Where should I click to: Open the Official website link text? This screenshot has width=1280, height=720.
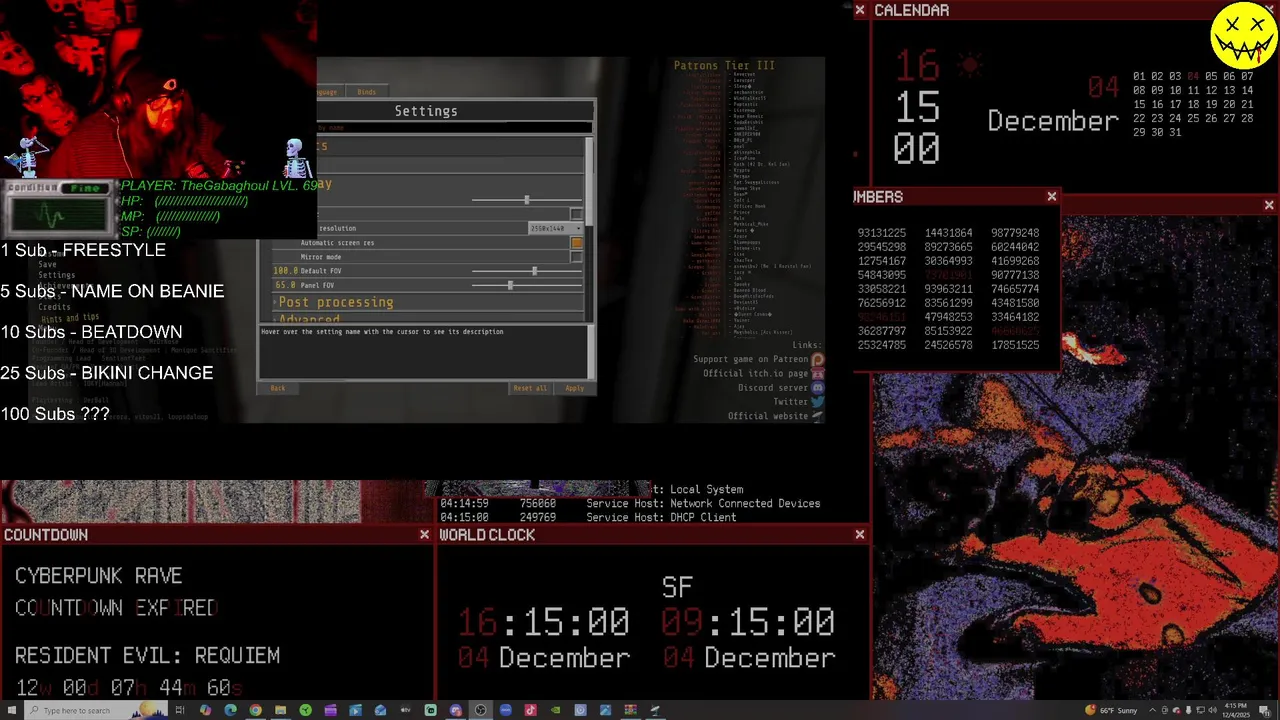(x=768, y=415)
